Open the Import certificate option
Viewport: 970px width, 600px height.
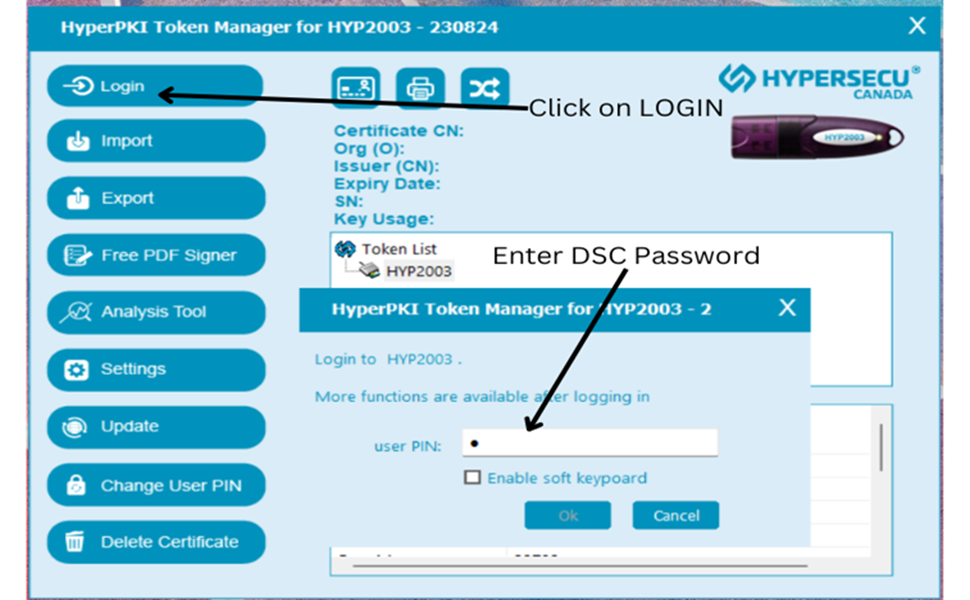click(x=156, y=141)
